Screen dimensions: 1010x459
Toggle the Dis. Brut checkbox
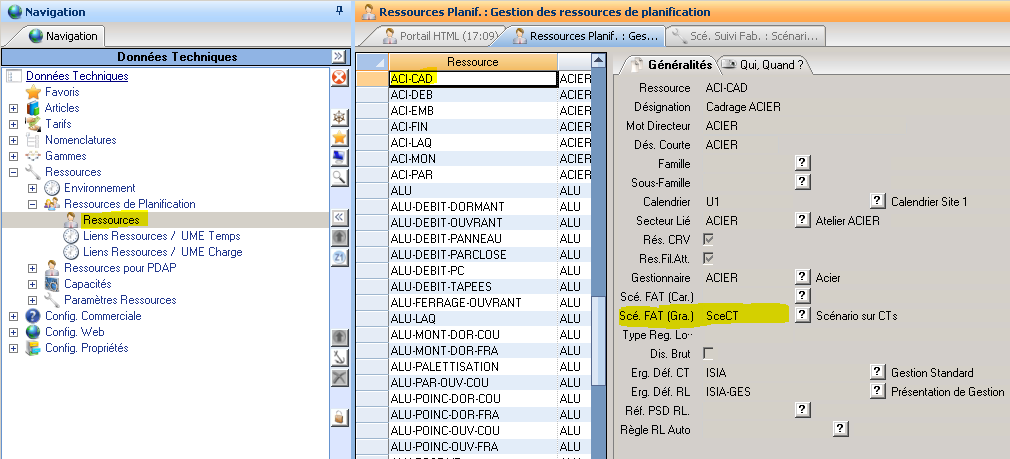point(708,353)
